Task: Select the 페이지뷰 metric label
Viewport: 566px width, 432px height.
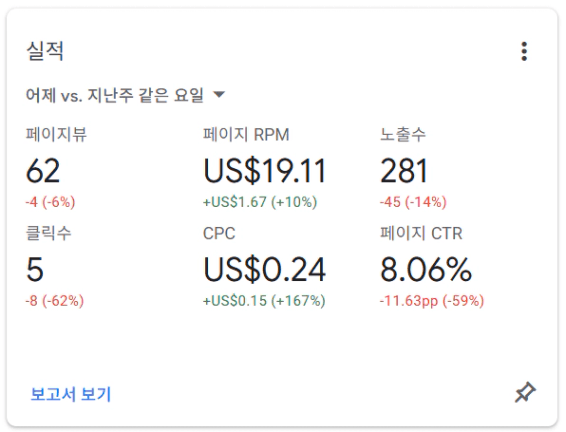Action: click(56, 134)
